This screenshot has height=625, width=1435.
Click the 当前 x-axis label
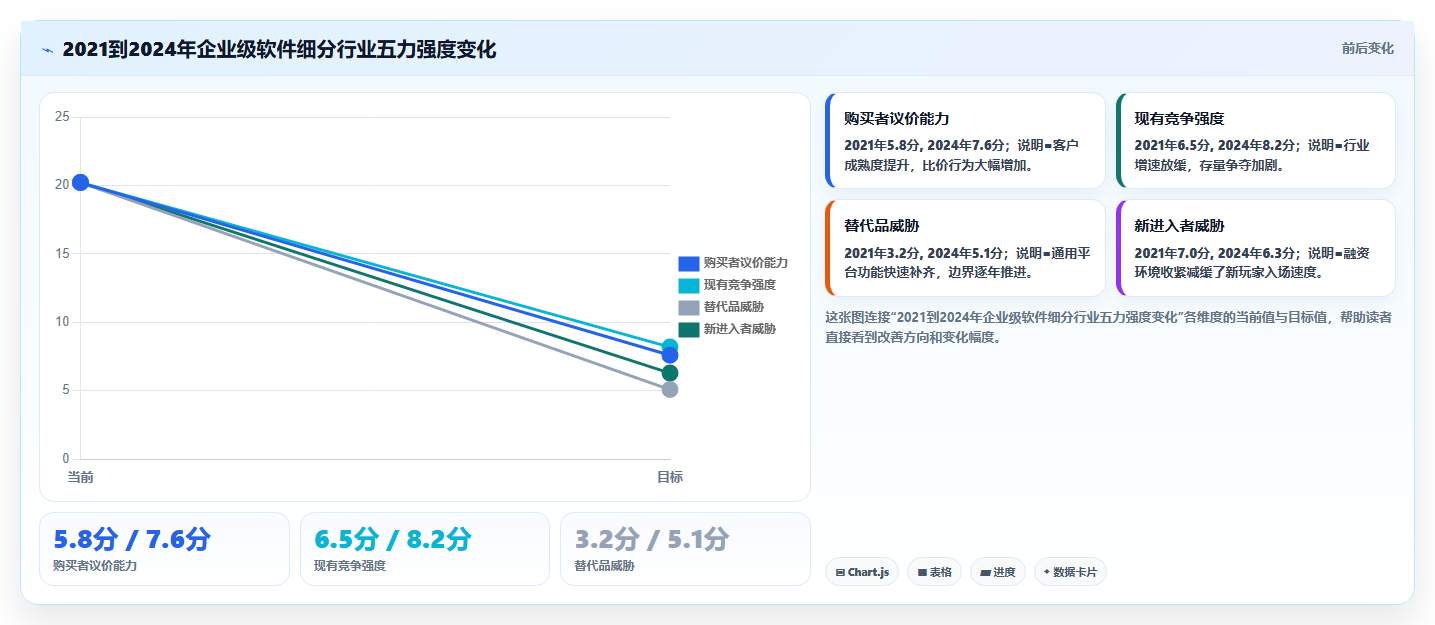pos(81,477)
